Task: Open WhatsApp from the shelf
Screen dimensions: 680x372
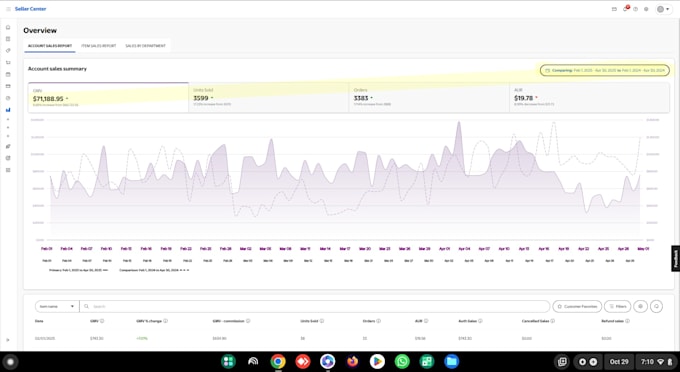Action: click(402, 362)
